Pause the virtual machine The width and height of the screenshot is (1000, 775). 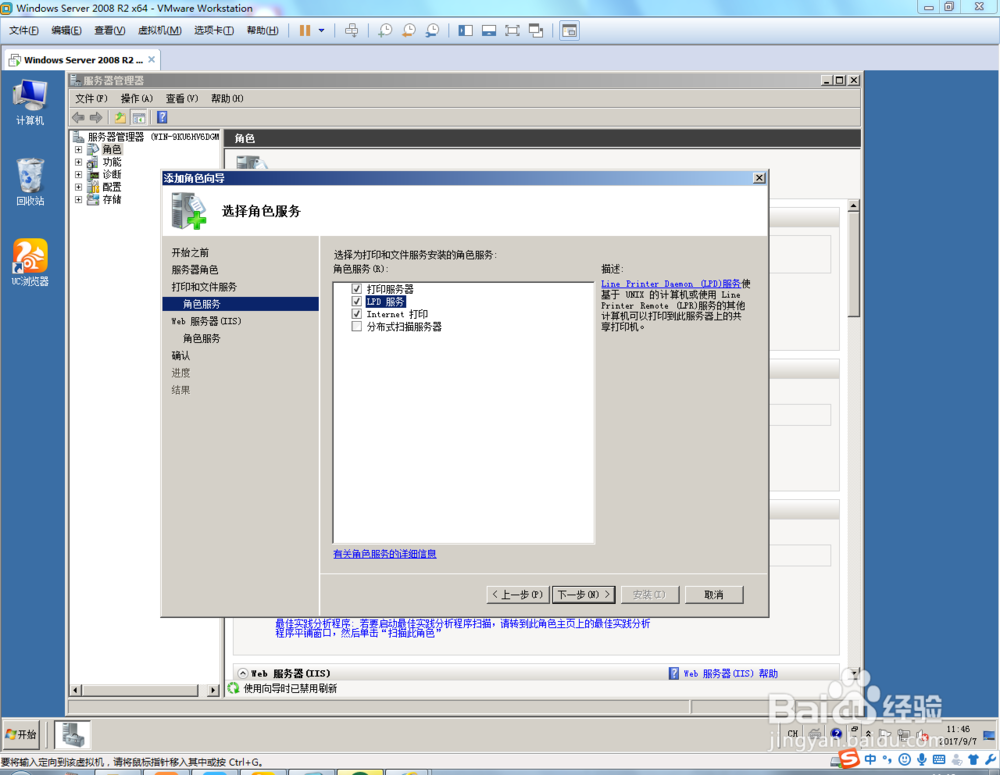[305, 31]
